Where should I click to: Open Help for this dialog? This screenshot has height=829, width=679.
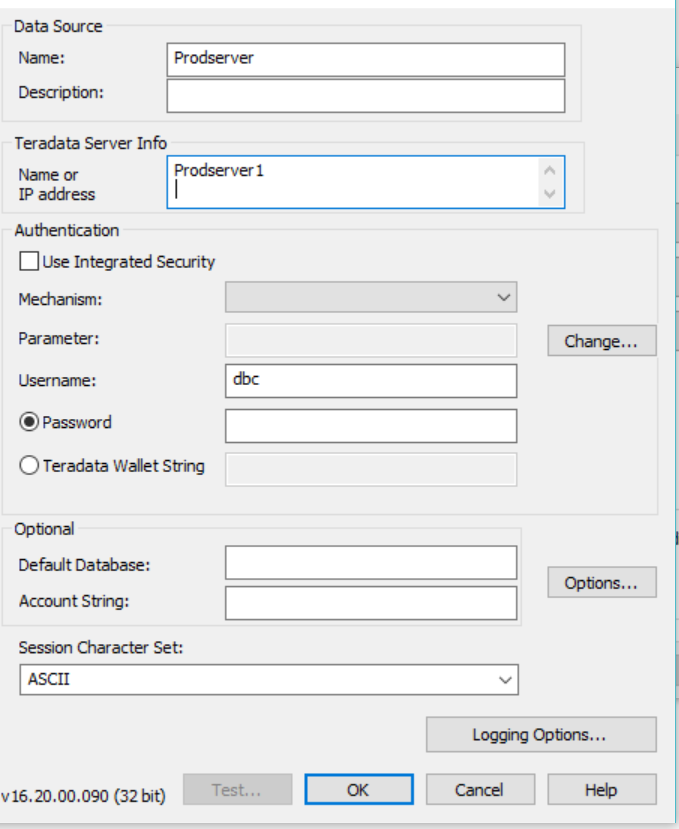(602, 789)
